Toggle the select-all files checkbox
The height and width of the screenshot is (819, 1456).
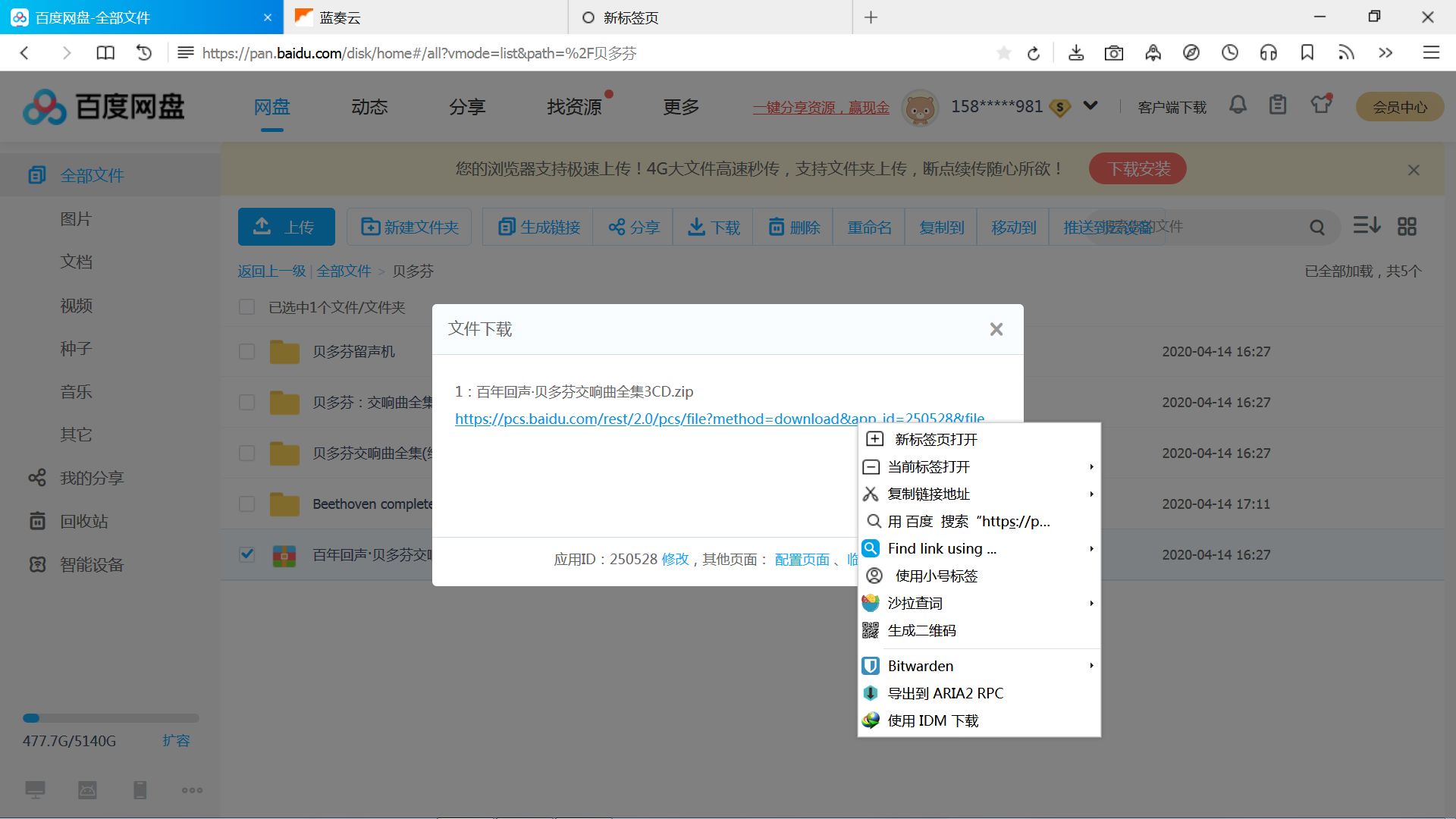(246, 307)
